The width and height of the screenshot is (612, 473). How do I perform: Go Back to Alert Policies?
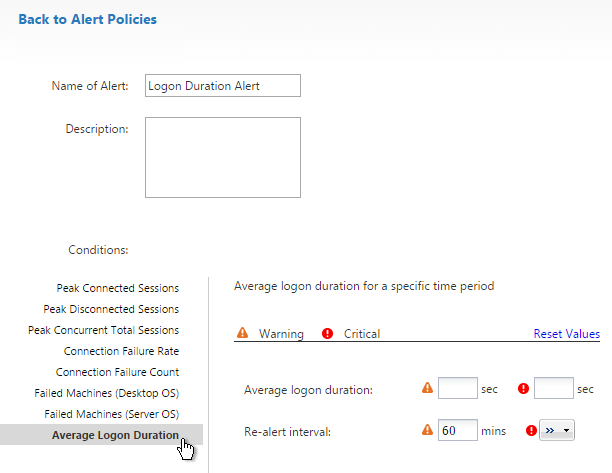pyautogui.click(x=87, y=19)
